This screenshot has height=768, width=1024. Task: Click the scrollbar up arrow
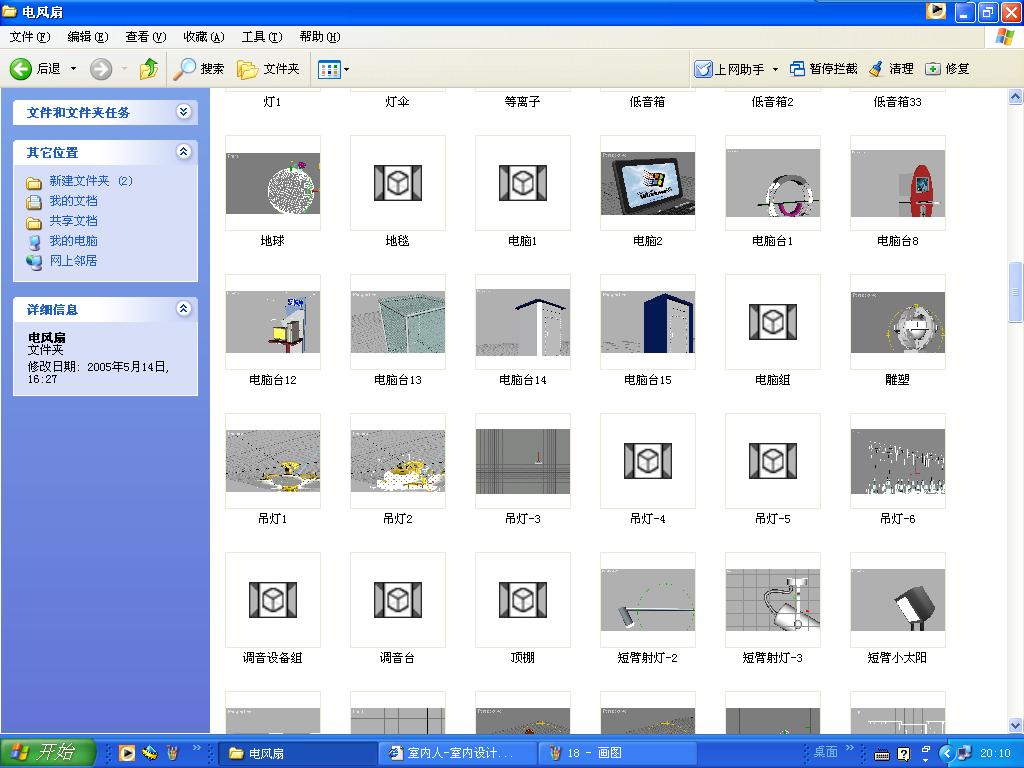click(1015, 97)
